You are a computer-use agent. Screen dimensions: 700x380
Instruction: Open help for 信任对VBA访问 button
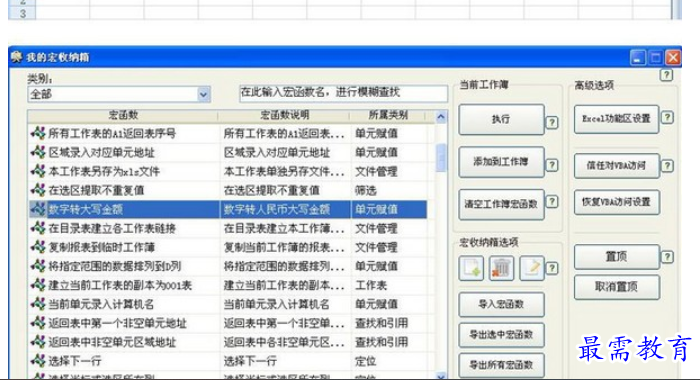click(x=667, y=166)
